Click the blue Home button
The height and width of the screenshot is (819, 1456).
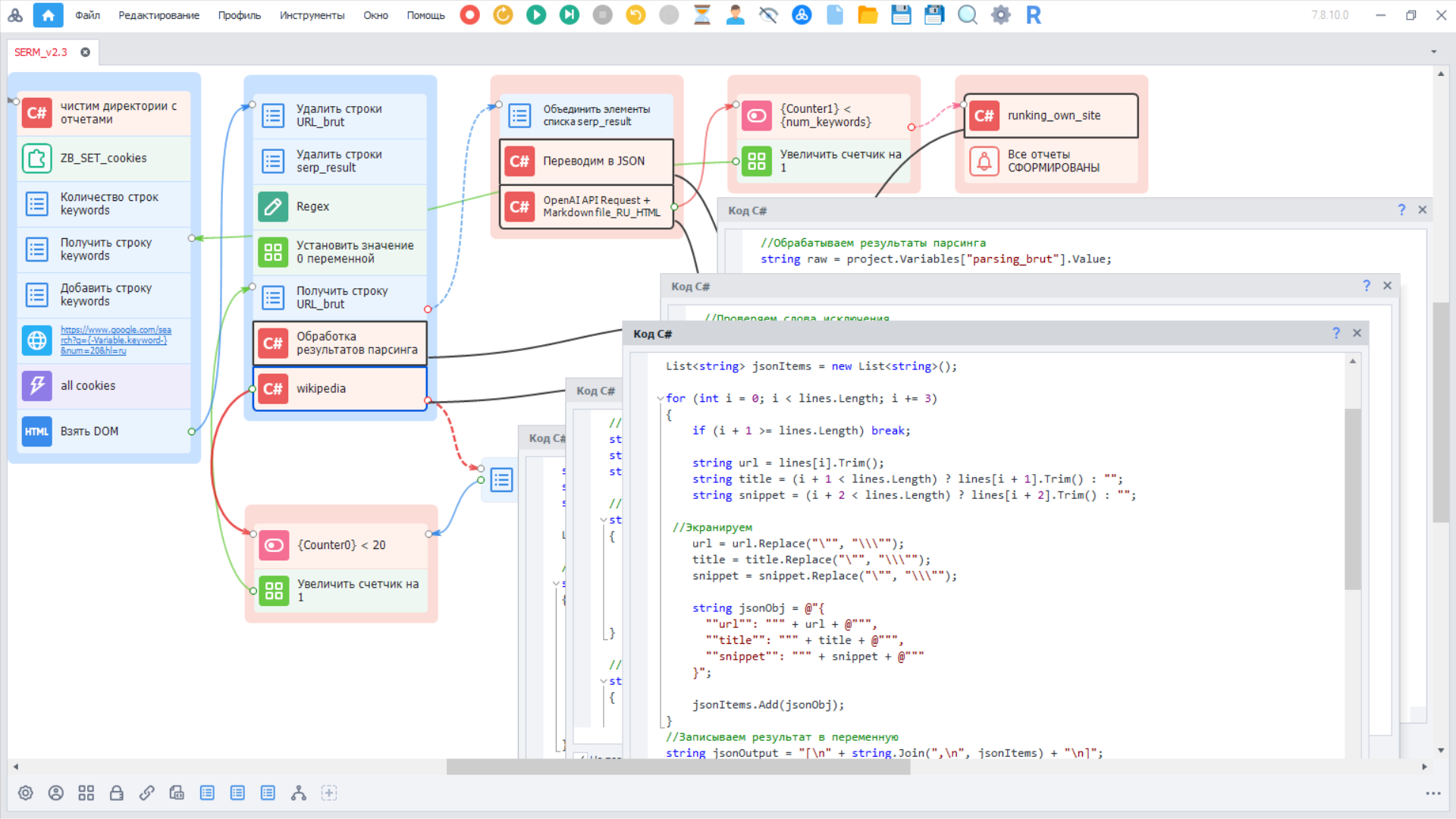(x=49, y=15)
